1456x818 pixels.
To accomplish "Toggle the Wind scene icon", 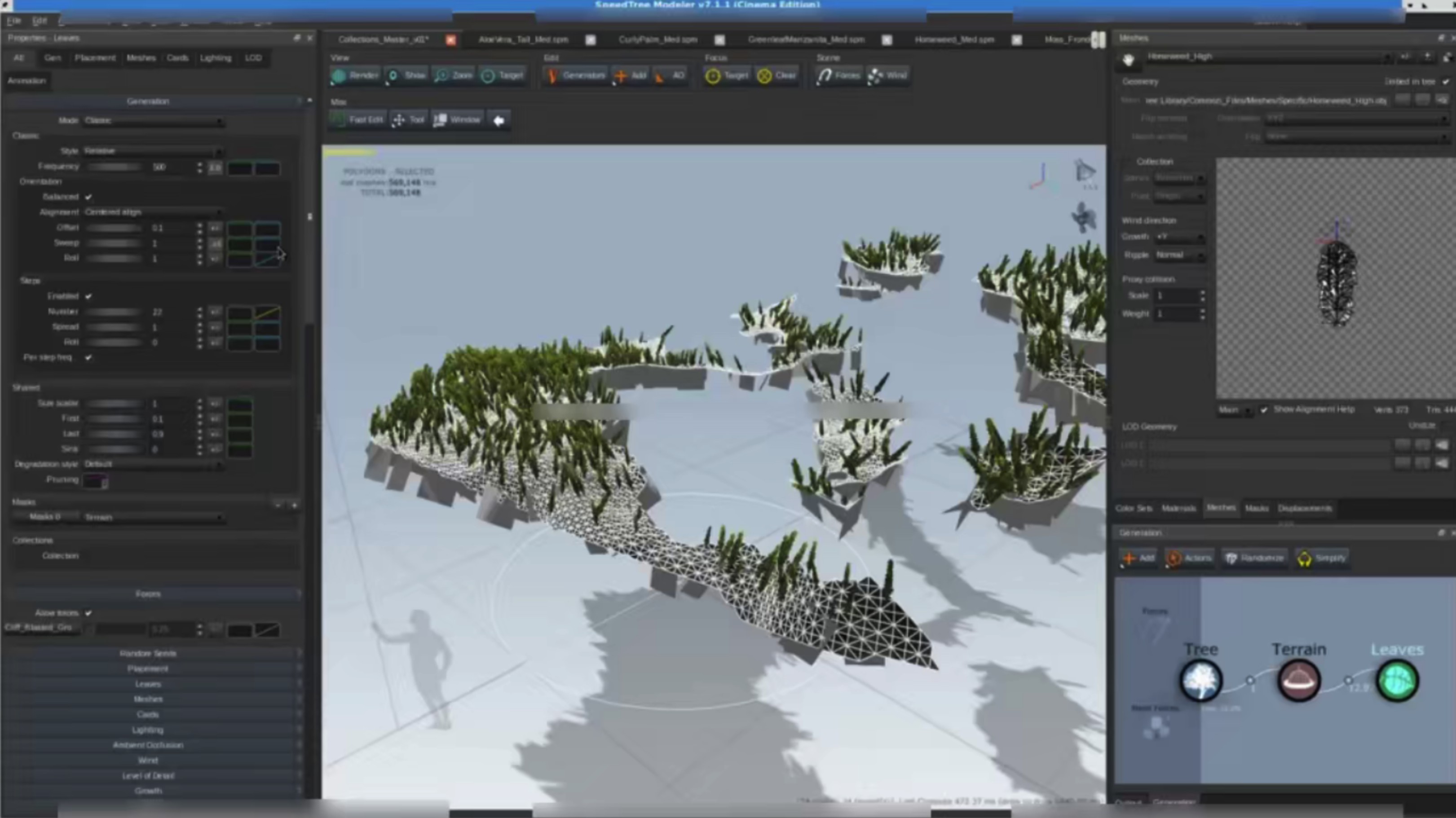I will 875,76.
